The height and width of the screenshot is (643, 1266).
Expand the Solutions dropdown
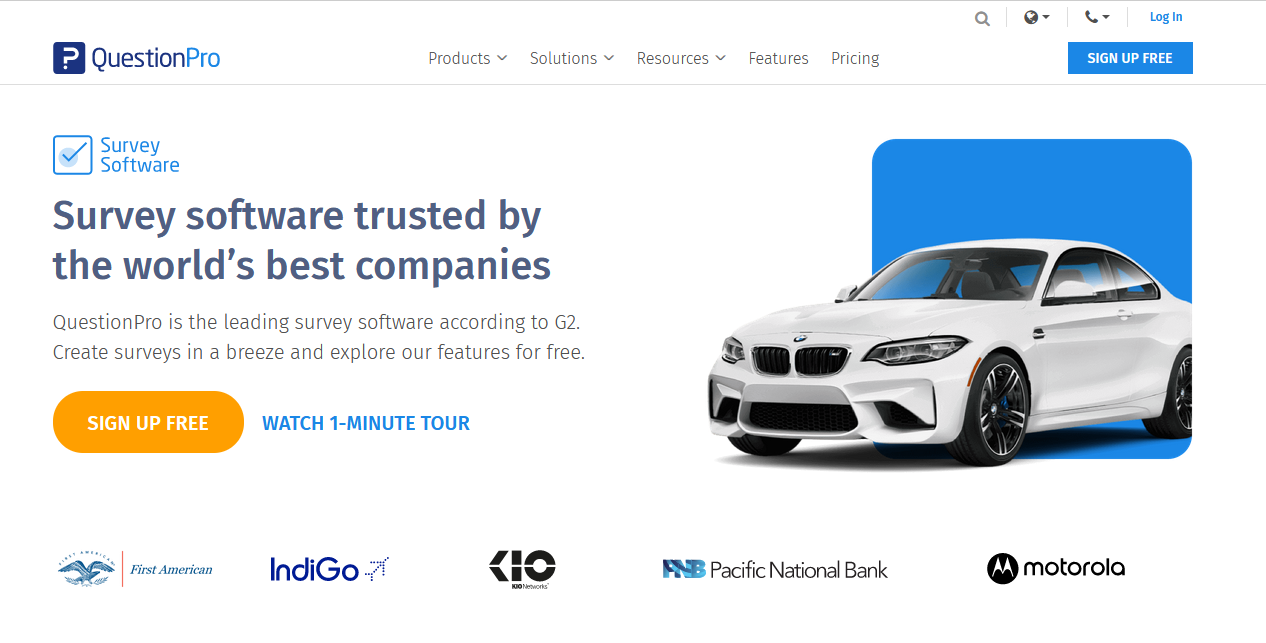coord(572,58)
